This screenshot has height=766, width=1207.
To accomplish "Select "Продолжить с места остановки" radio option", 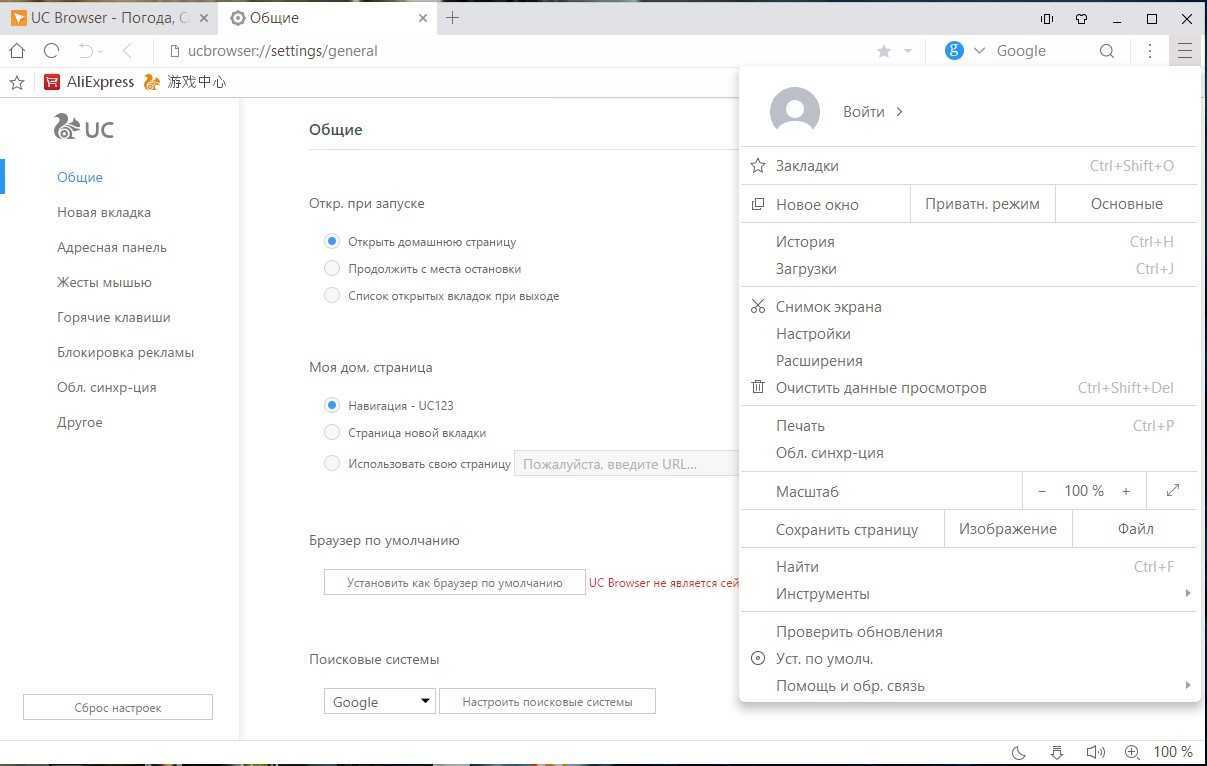I will tap(332, 269).
